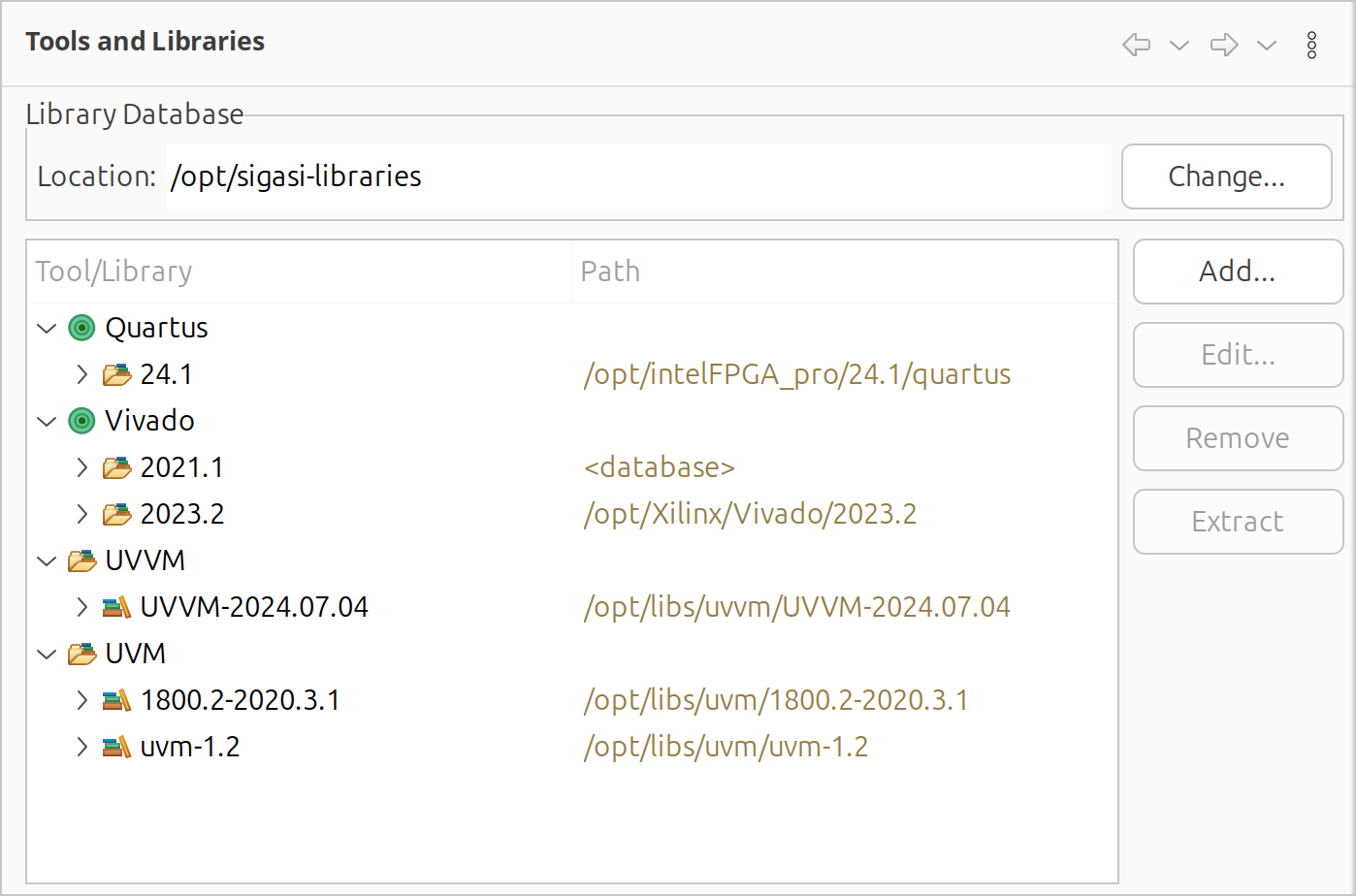The width and height of the screenshot is (1356, 896).
Task: Click the forward navigation arrow icon
Action: pos(1224,45)
